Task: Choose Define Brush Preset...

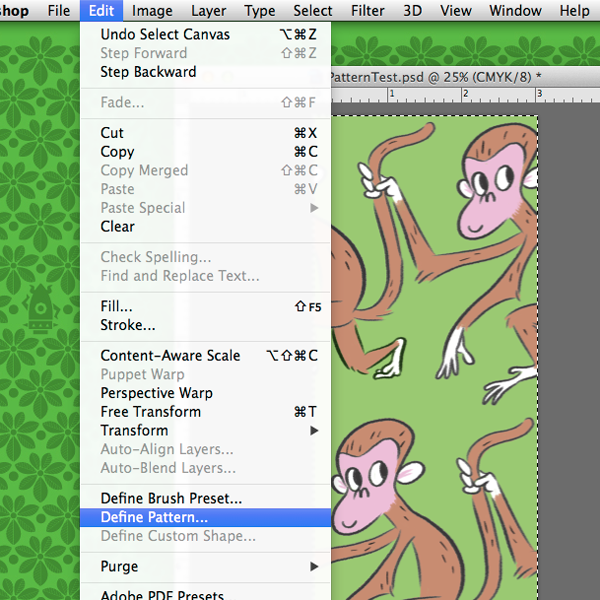Action: tap(205, 498)
